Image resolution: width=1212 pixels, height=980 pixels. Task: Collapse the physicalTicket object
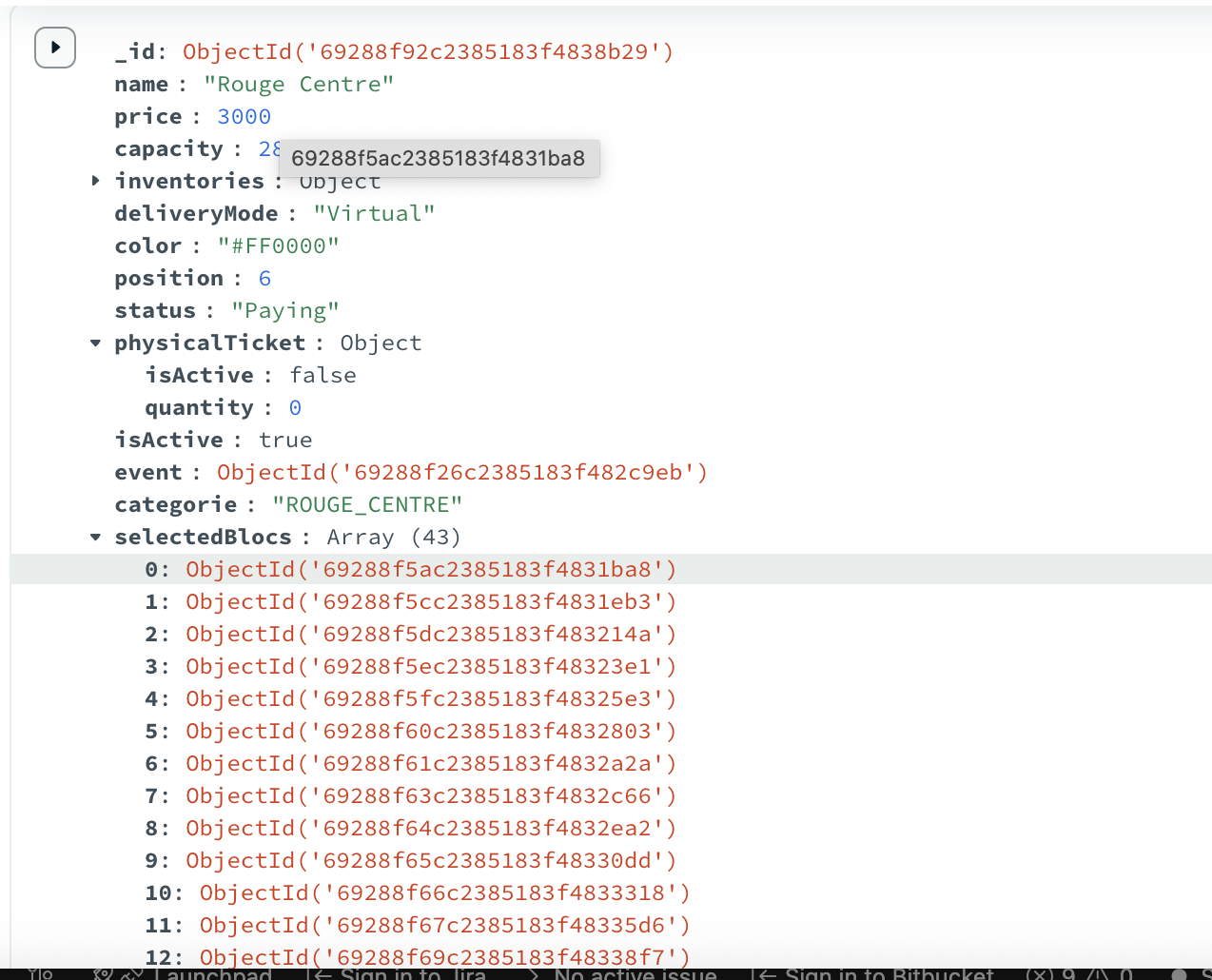coord(95,343)
